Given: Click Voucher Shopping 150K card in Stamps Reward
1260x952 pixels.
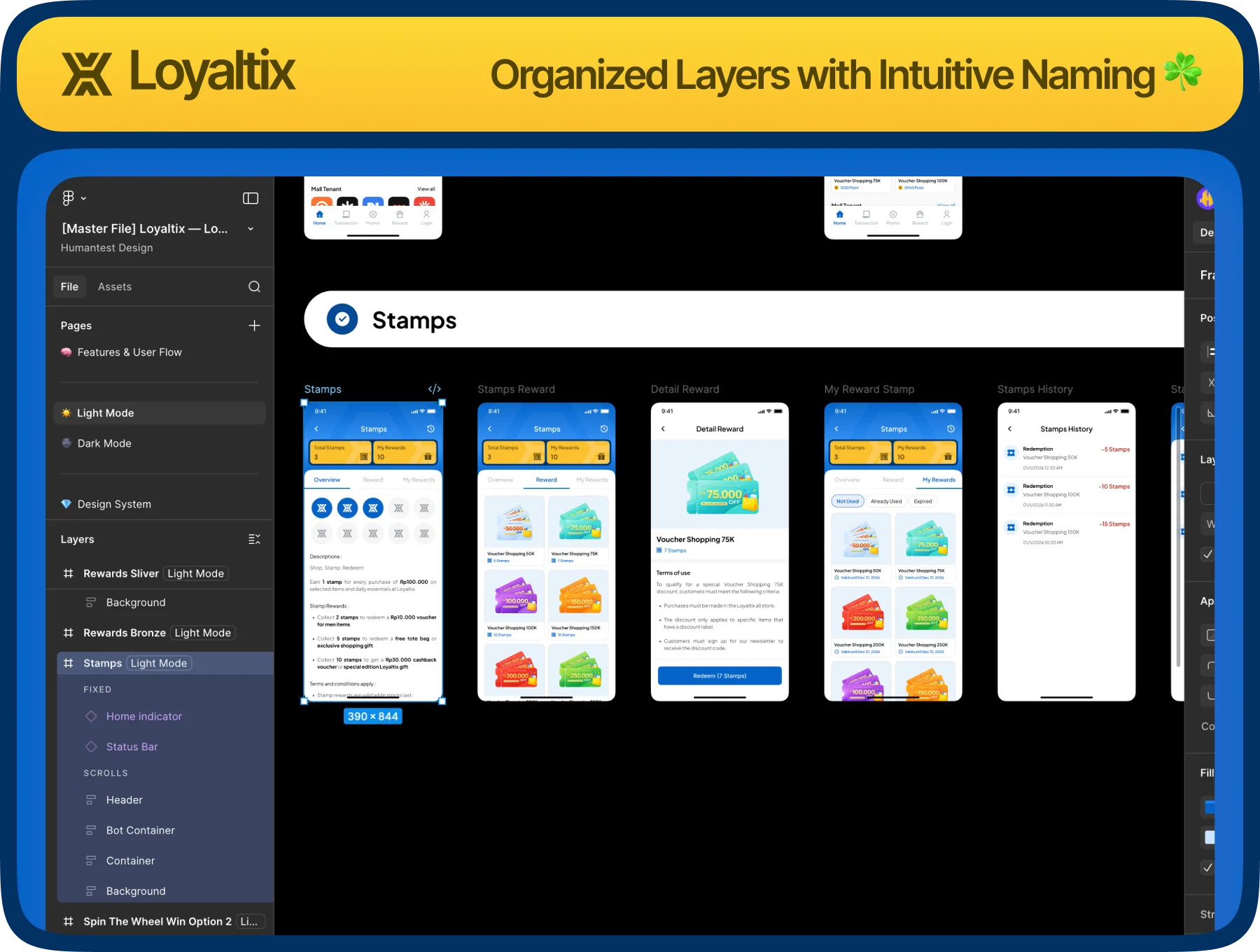Looking at the screenshot, I should [x=578, y=604].
